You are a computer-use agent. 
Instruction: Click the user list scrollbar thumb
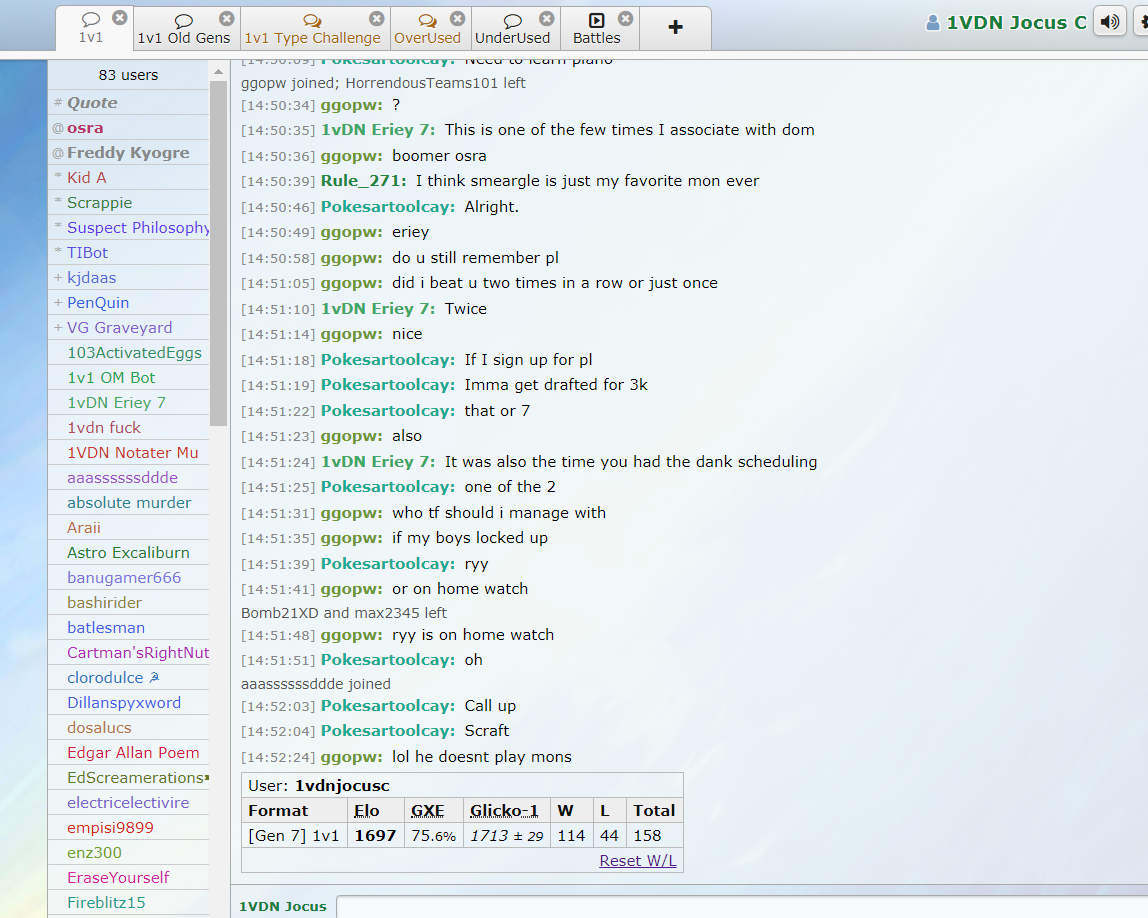pos(218,253)
